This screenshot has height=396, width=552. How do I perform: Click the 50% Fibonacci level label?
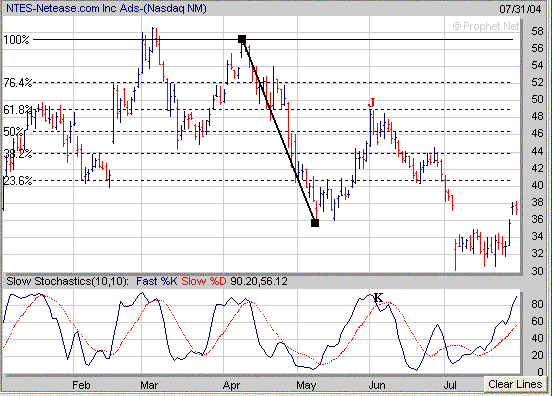click(x=13, y=132)
